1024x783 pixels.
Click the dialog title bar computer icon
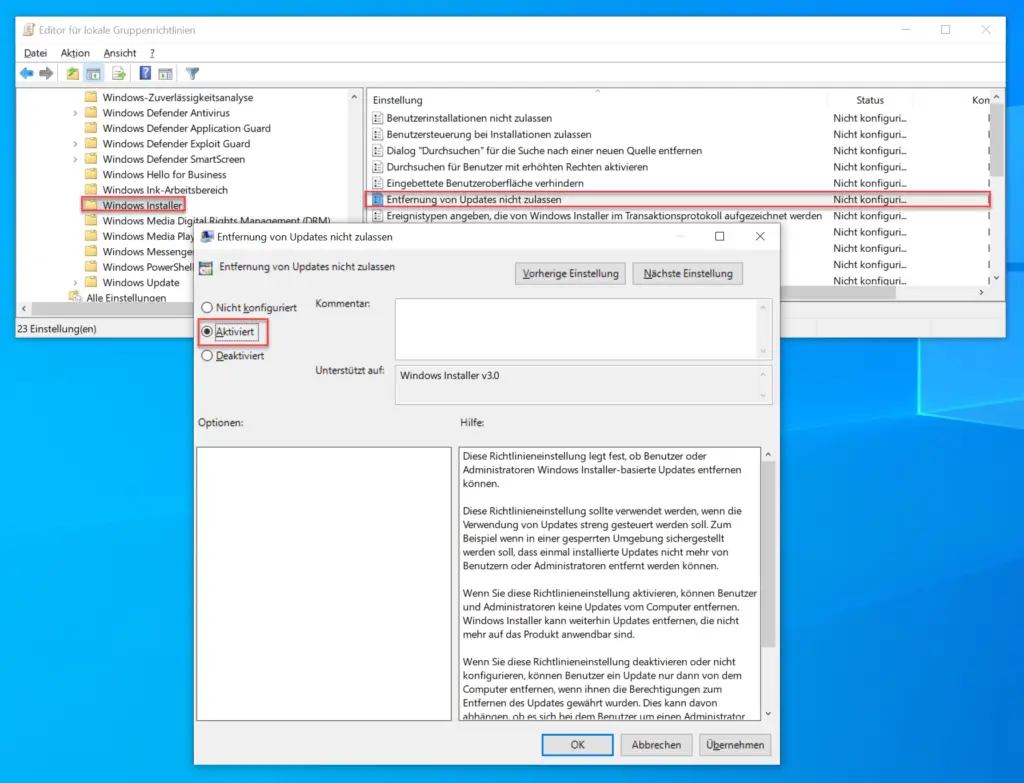207,236
